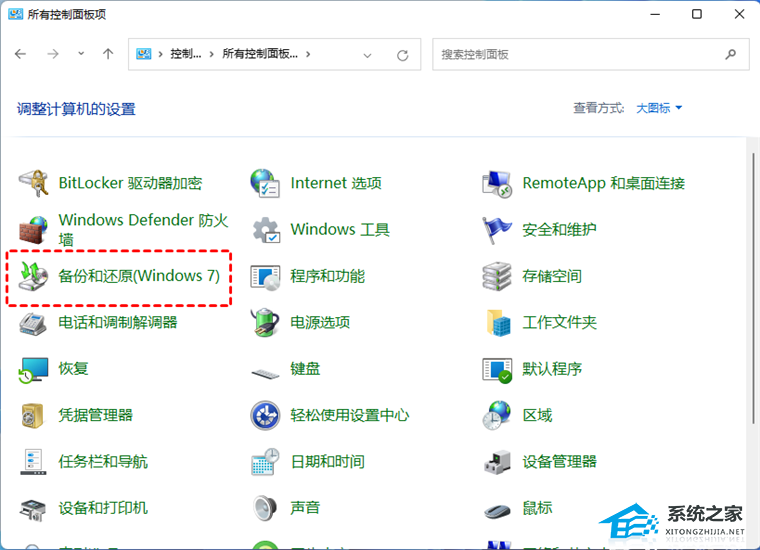Open the 默认程序 text link
This screenshot has height=550, width=760.
552,369
